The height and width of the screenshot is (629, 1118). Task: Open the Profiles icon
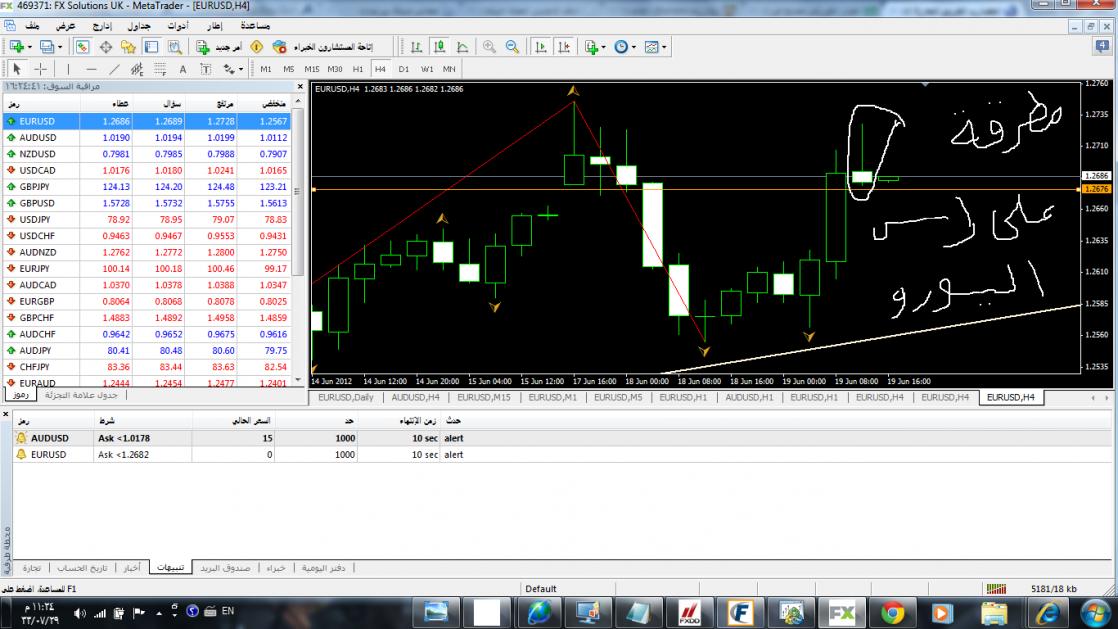point(46,47)
